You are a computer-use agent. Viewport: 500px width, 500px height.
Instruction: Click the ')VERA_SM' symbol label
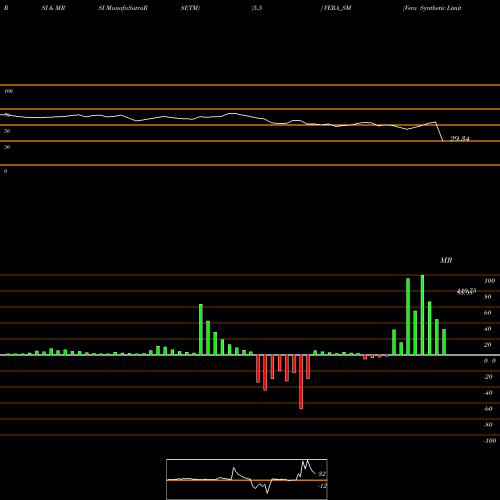(336, 8)
